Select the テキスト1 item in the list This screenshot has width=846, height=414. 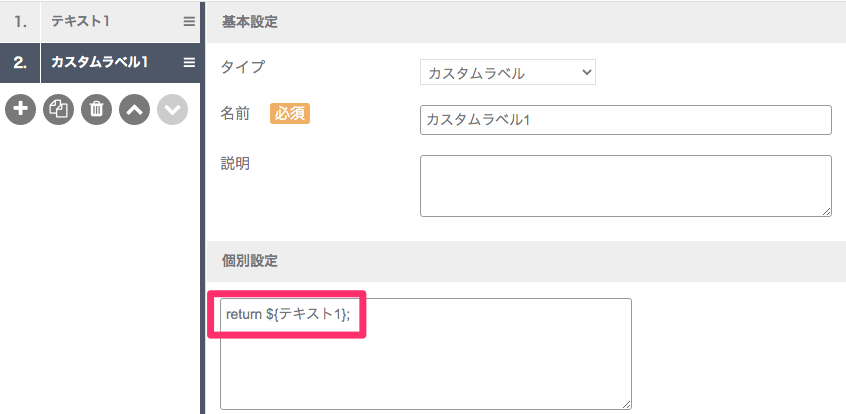pos(120,22)
